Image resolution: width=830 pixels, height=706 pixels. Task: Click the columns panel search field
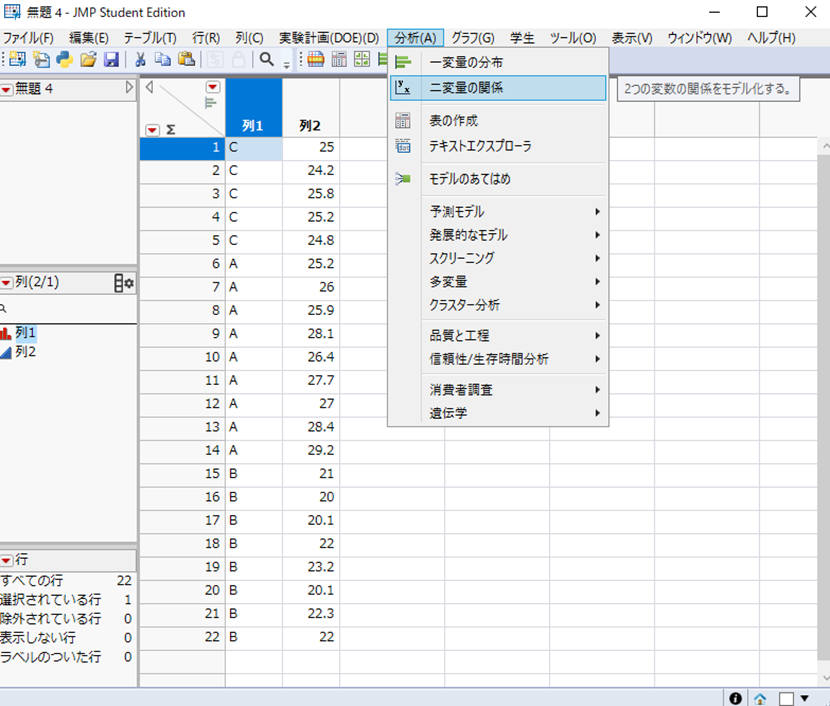point(70,309)
